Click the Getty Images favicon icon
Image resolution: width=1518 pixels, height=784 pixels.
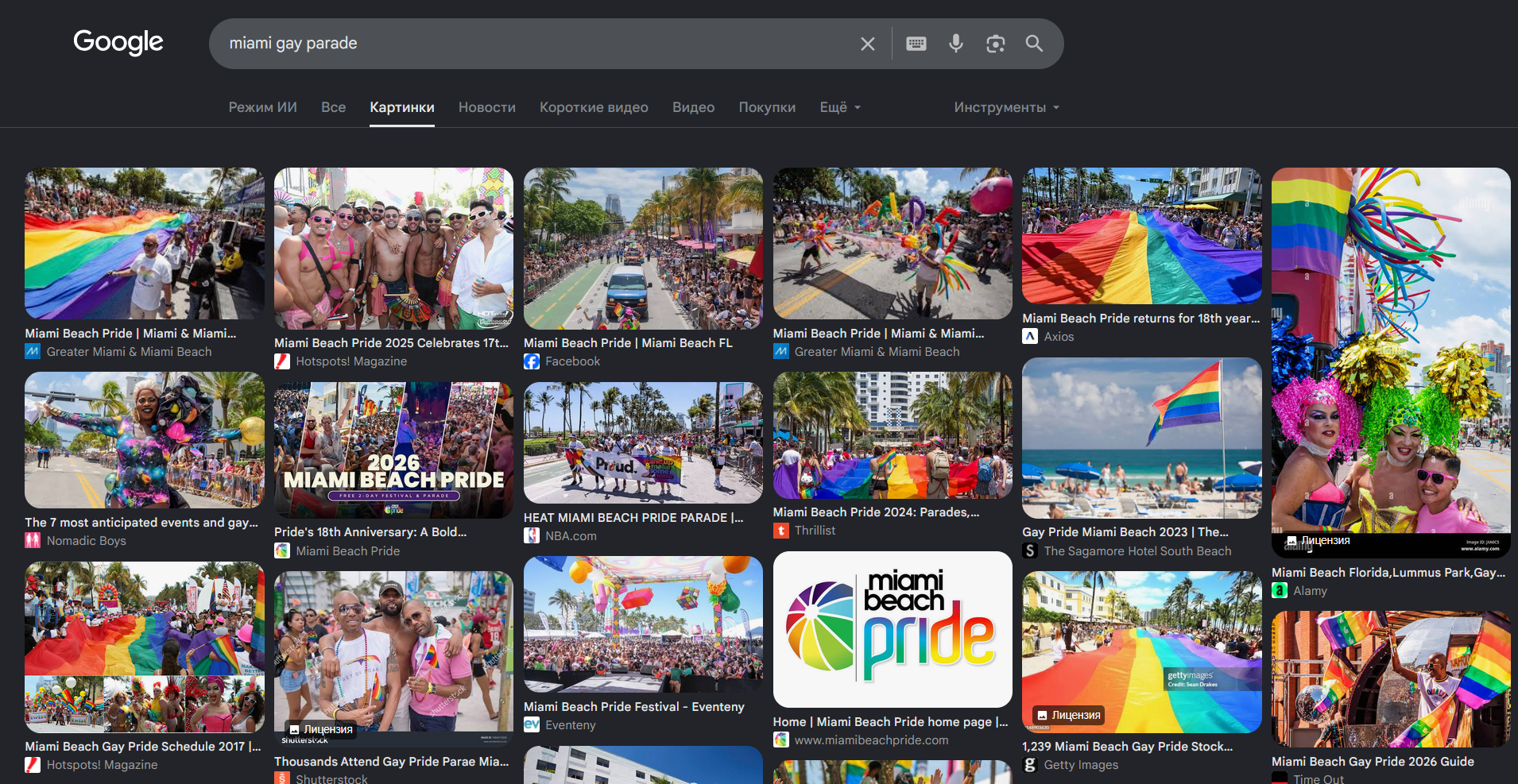pos(1030,764)
